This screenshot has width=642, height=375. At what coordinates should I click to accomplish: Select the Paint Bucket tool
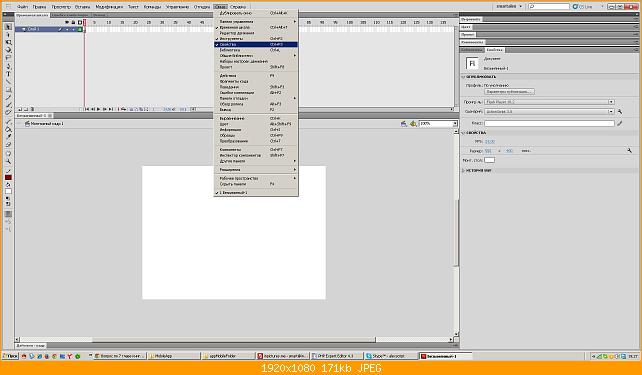8,129
